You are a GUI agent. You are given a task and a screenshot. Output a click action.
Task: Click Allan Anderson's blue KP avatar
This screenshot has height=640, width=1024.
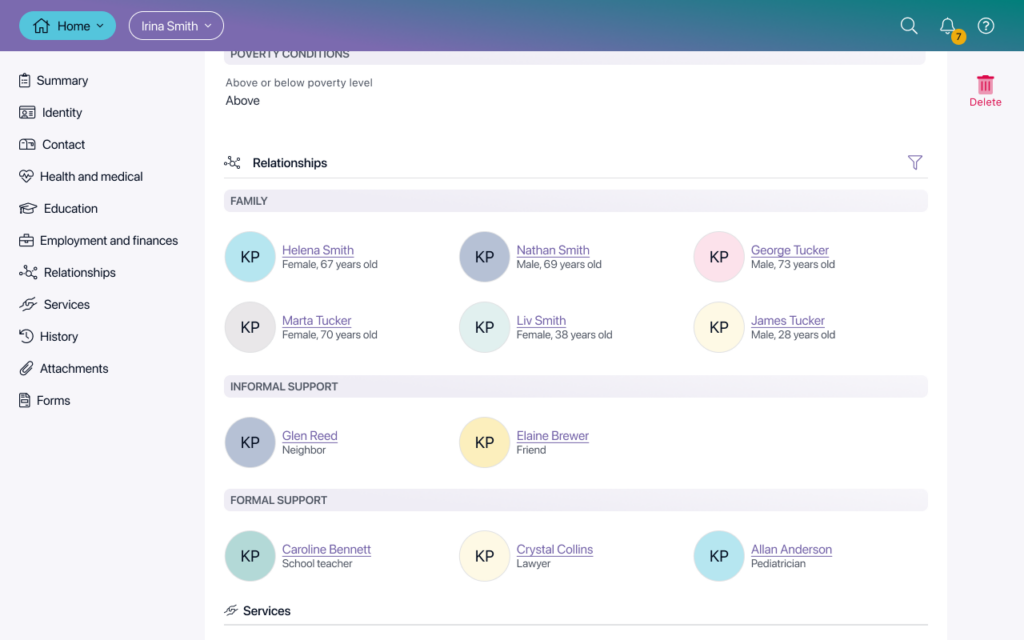tap(719, 556)
